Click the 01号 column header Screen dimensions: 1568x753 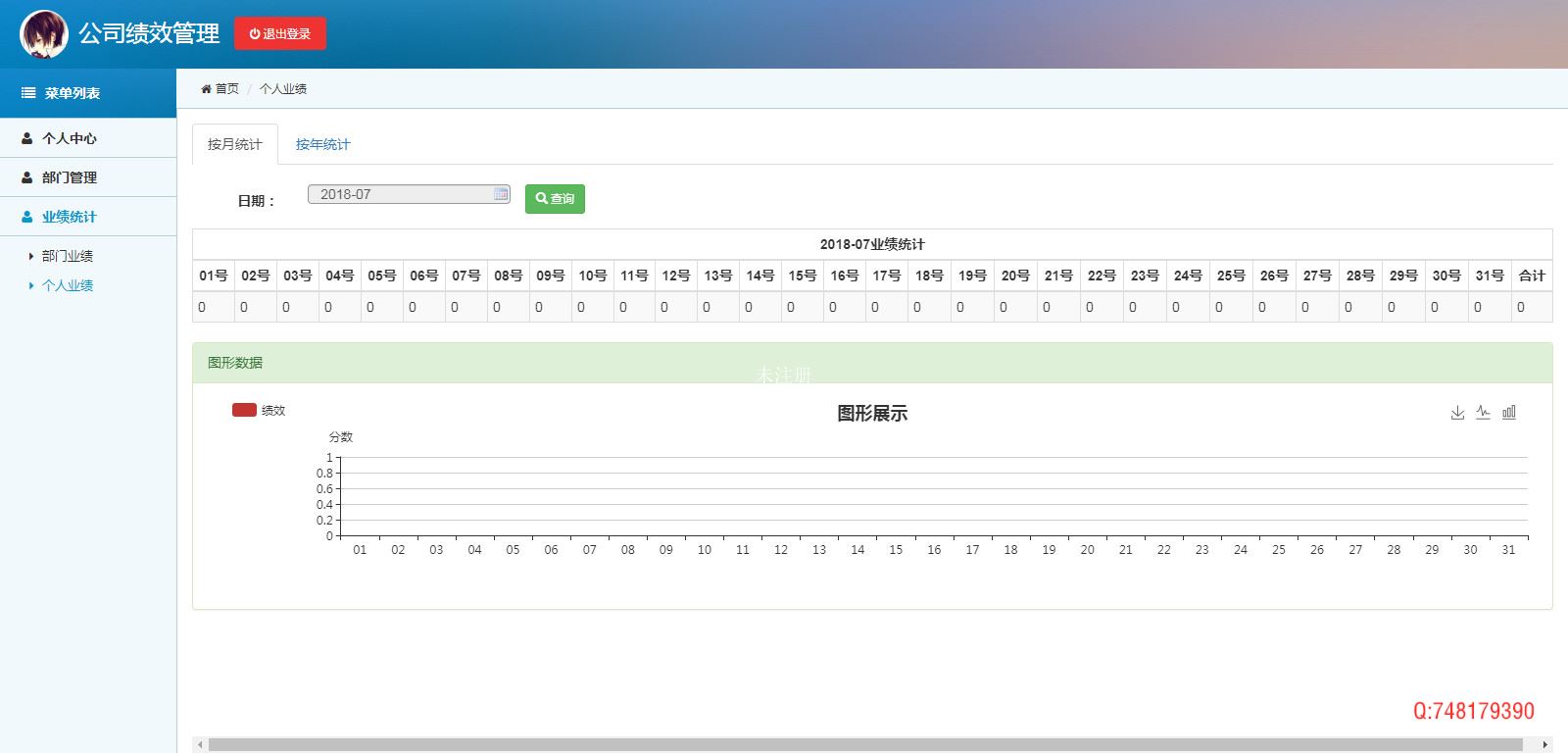point(214,276)
